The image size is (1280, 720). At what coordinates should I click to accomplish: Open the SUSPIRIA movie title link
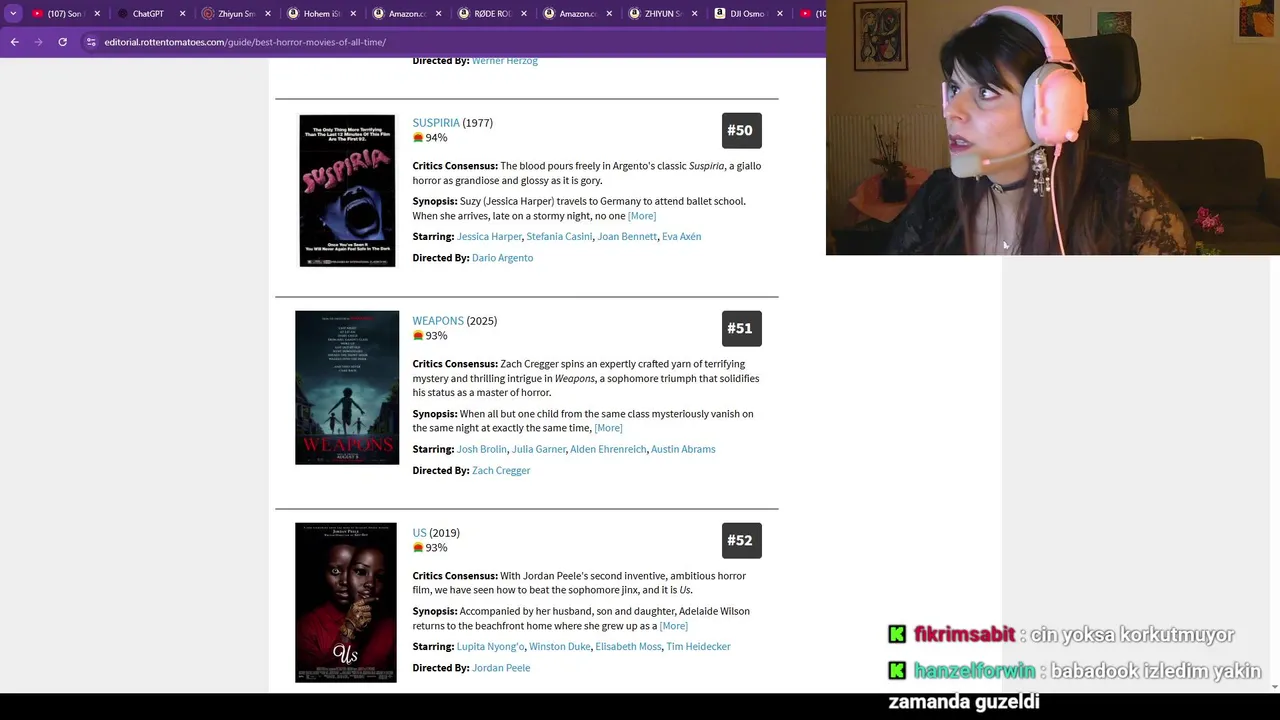tap(436, 123)
